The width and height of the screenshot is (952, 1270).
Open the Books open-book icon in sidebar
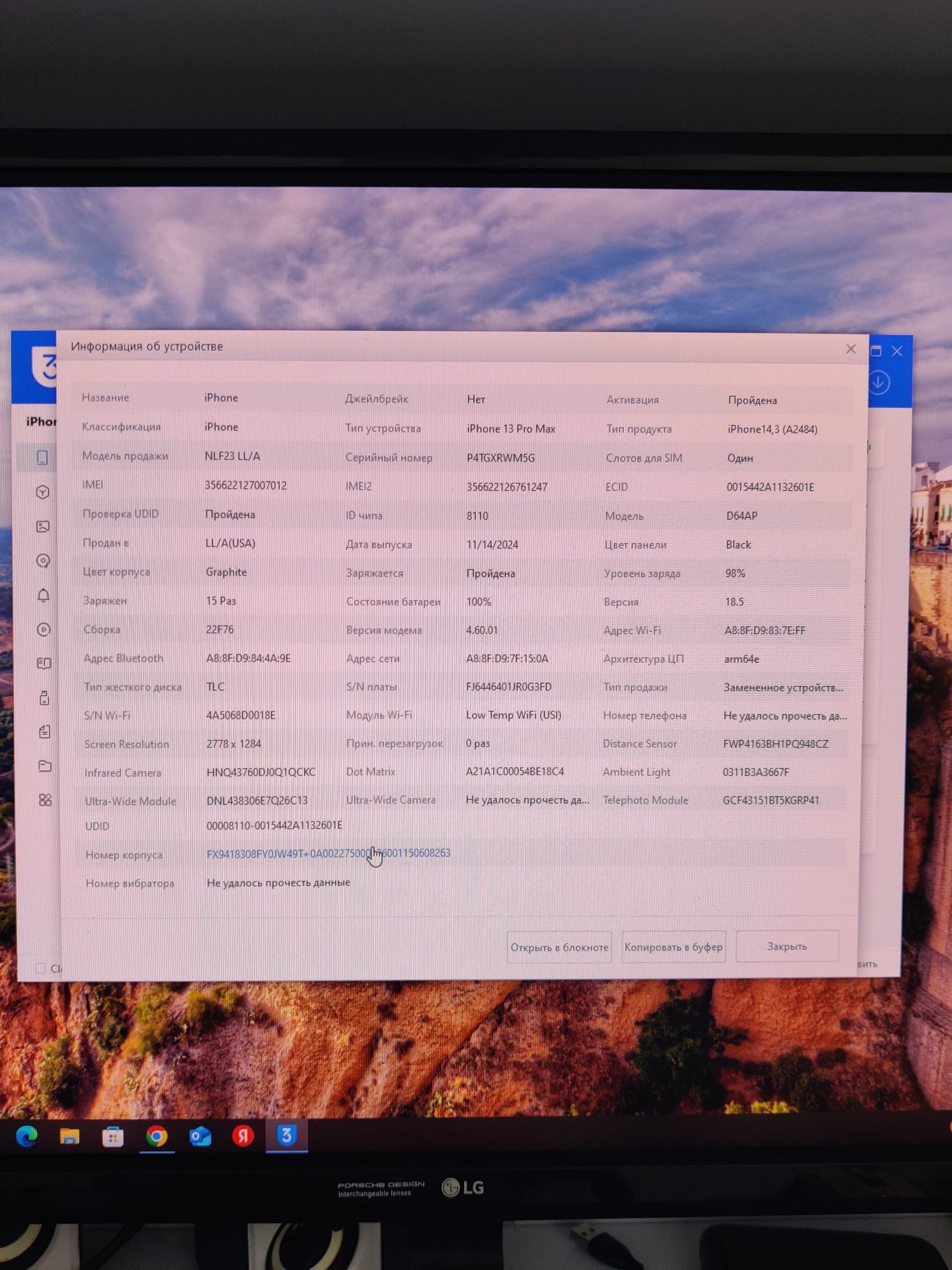coord(44,664)
